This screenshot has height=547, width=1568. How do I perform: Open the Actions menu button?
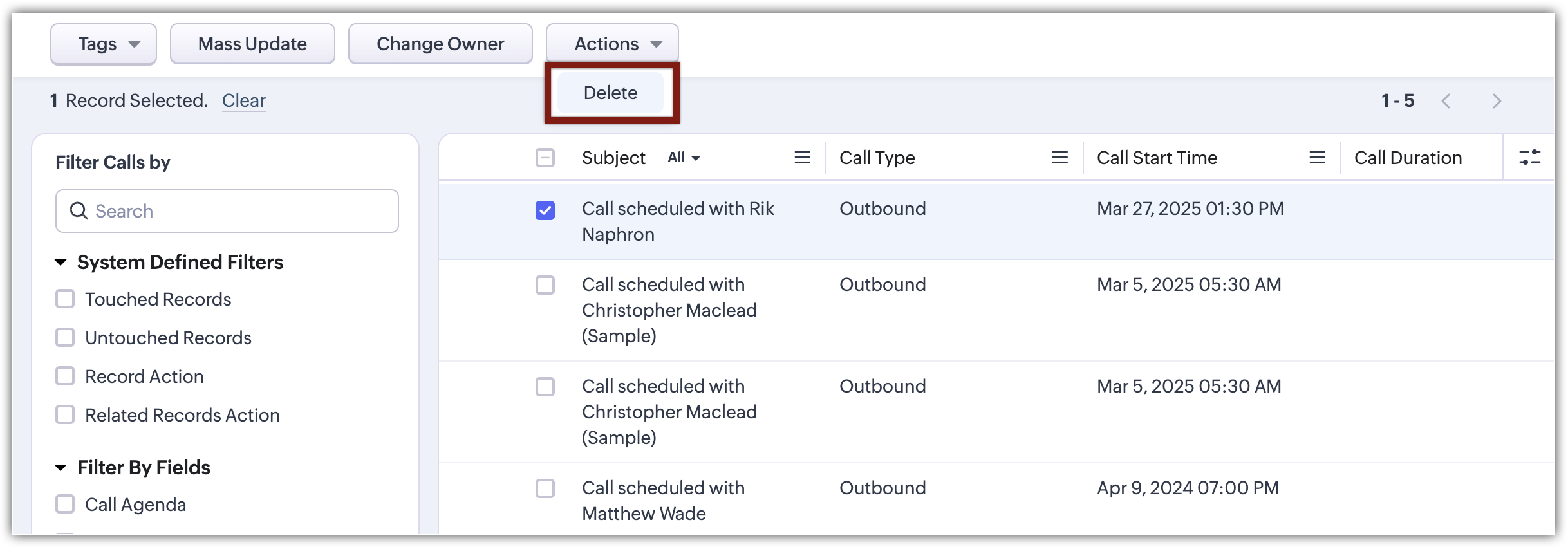pos(612,44)
